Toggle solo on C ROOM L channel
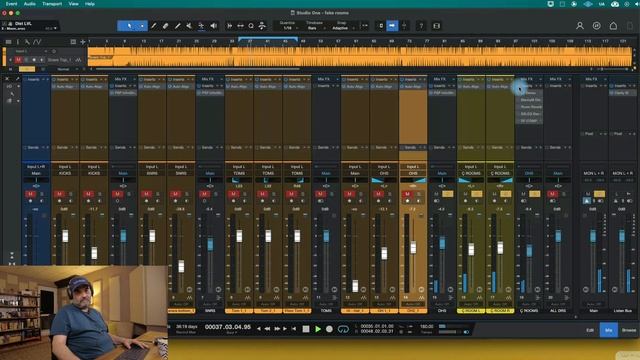The image size is (640, 360). [476, 194]
